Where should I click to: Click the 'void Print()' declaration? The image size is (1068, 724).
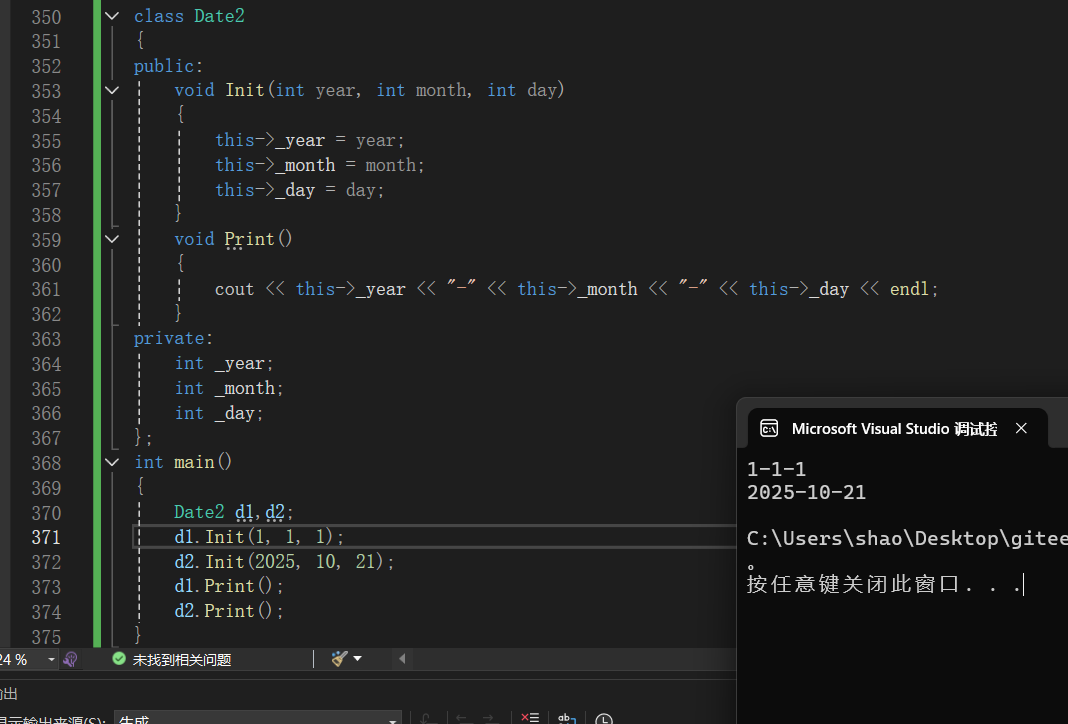point(234,239)
